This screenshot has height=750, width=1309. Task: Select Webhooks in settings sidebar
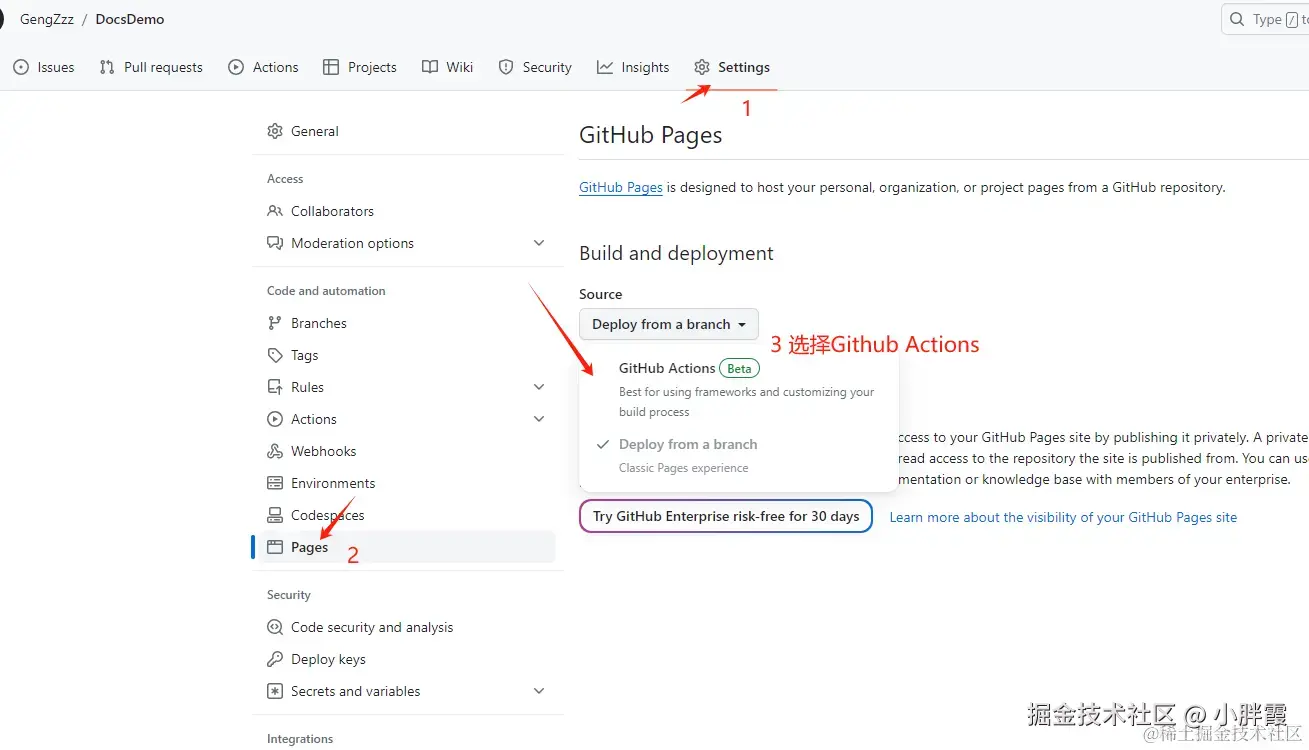click(x=407, y=451)
